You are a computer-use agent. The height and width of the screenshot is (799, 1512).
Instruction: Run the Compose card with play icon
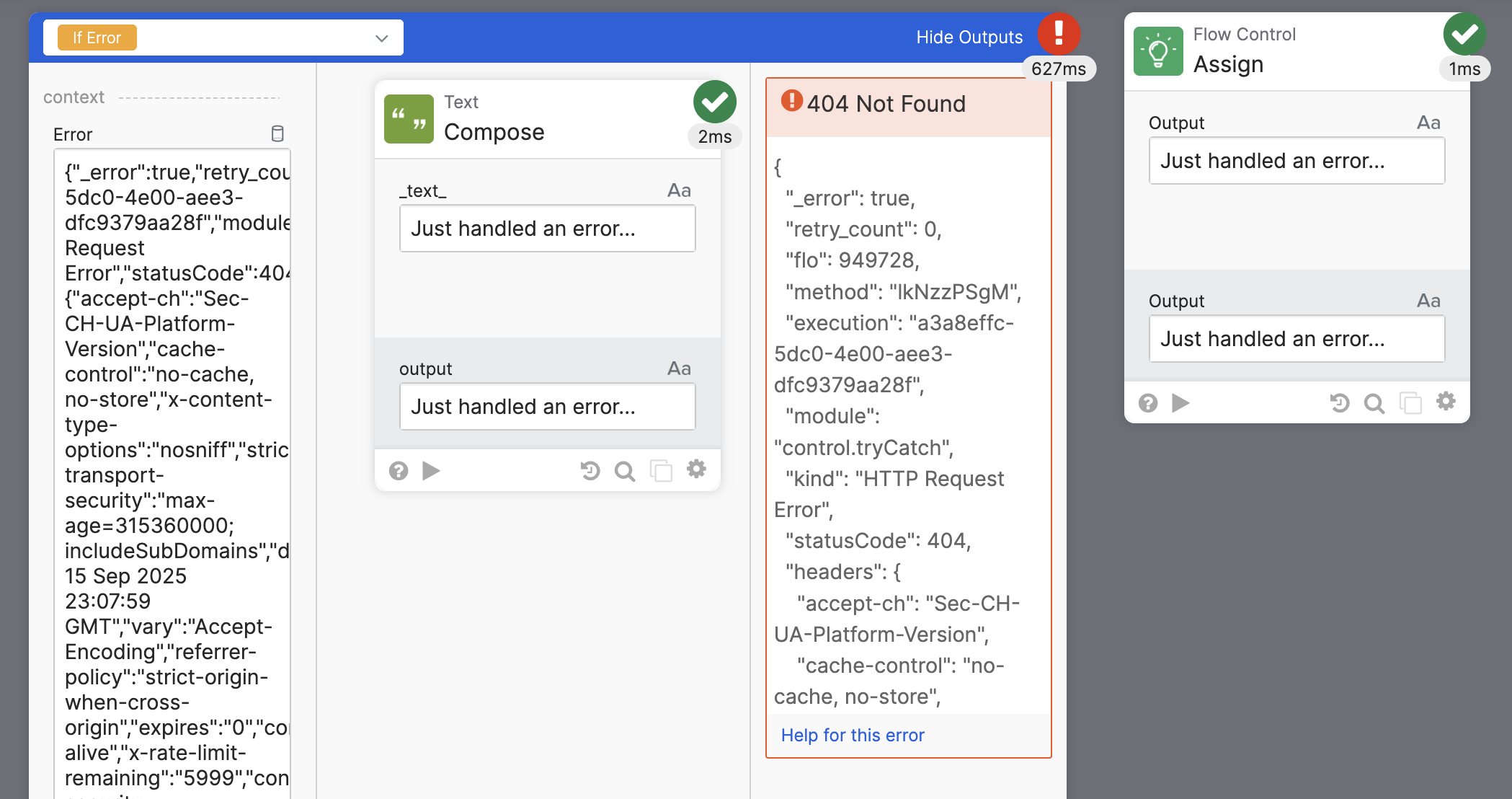[431, 471]
